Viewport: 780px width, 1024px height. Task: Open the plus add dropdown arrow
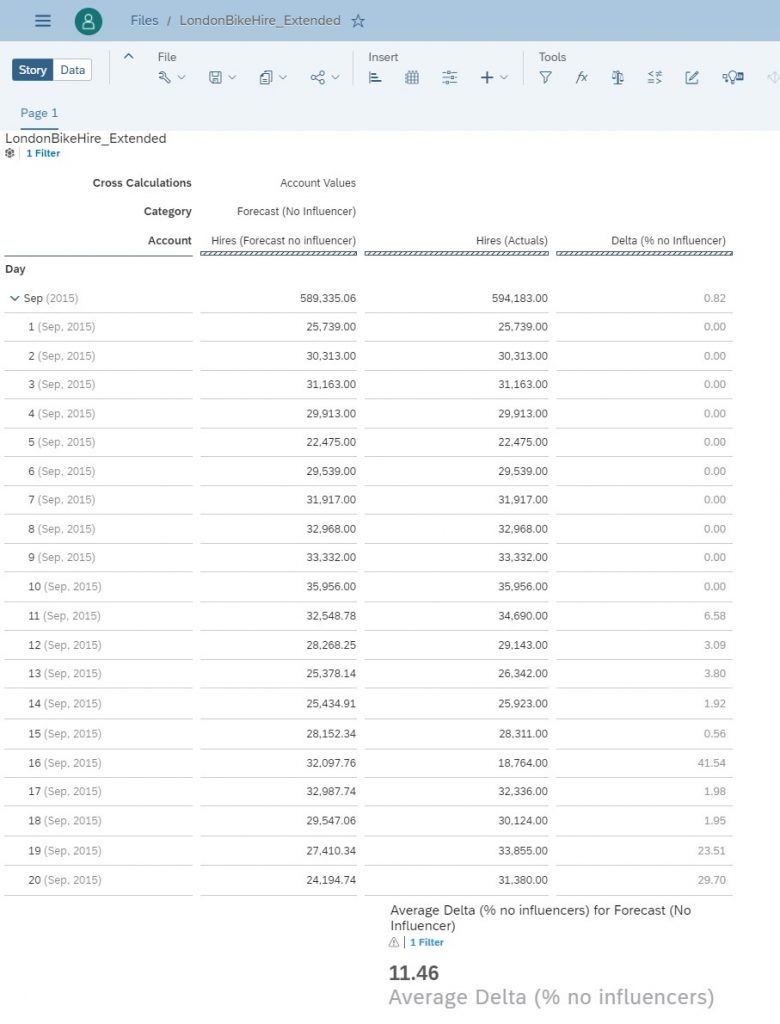point(504,78)
